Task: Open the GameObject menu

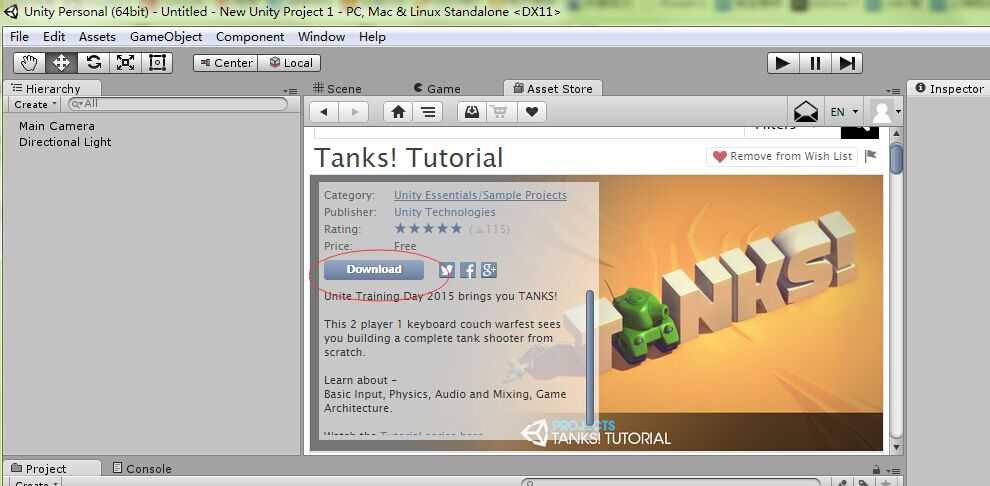Action: pyautogui.click(x=166, y=37)
